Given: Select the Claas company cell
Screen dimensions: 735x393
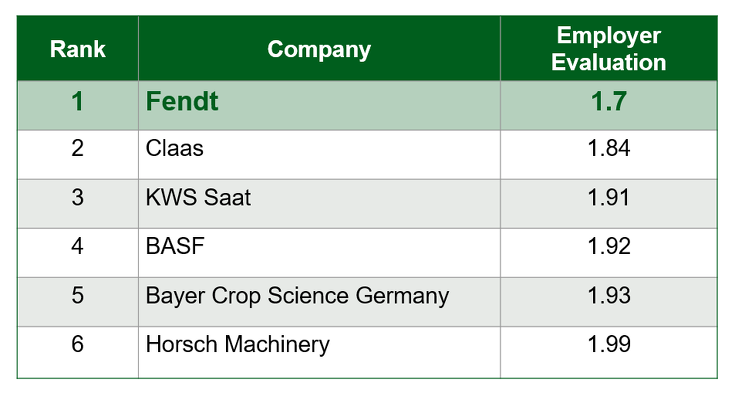Looking at the screenshot, I should [x=319, y=154].
